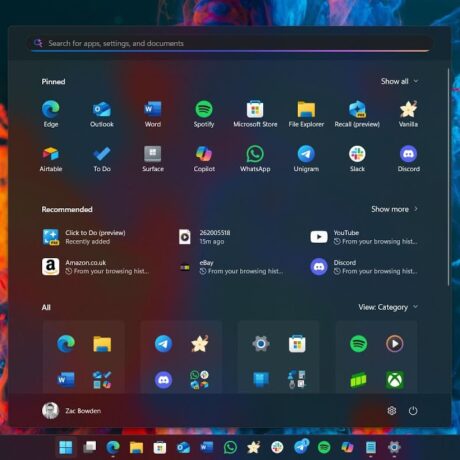This screenshot has width=460, height=460.
Task: Open the Slack icon on the taskbar
Action: 277,447
